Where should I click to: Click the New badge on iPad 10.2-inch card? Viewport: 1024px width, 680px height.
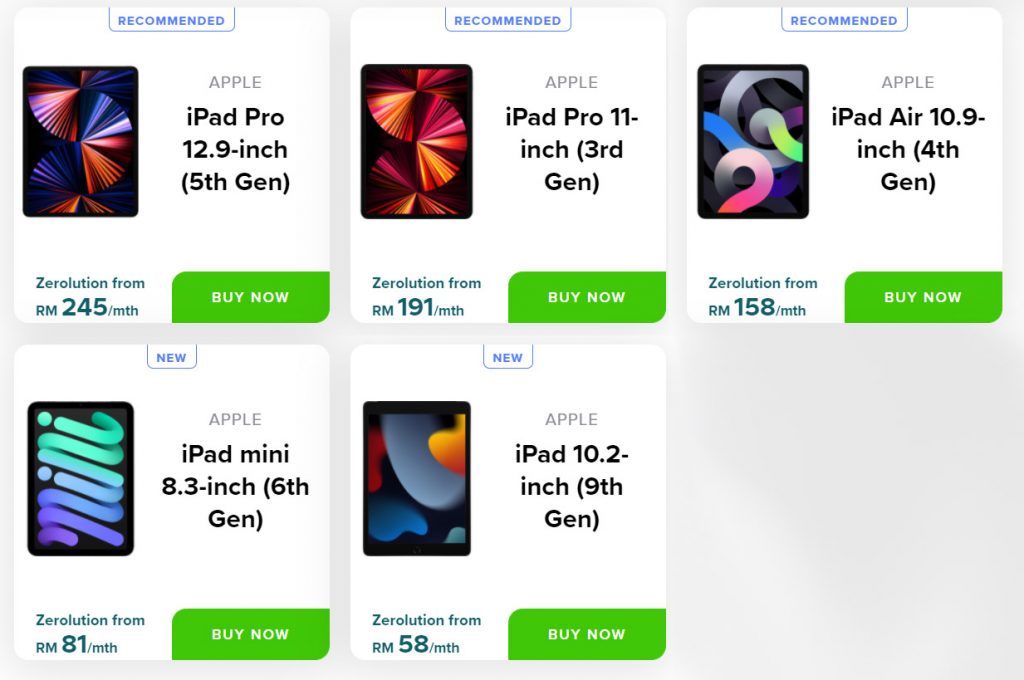click(507, 357)
